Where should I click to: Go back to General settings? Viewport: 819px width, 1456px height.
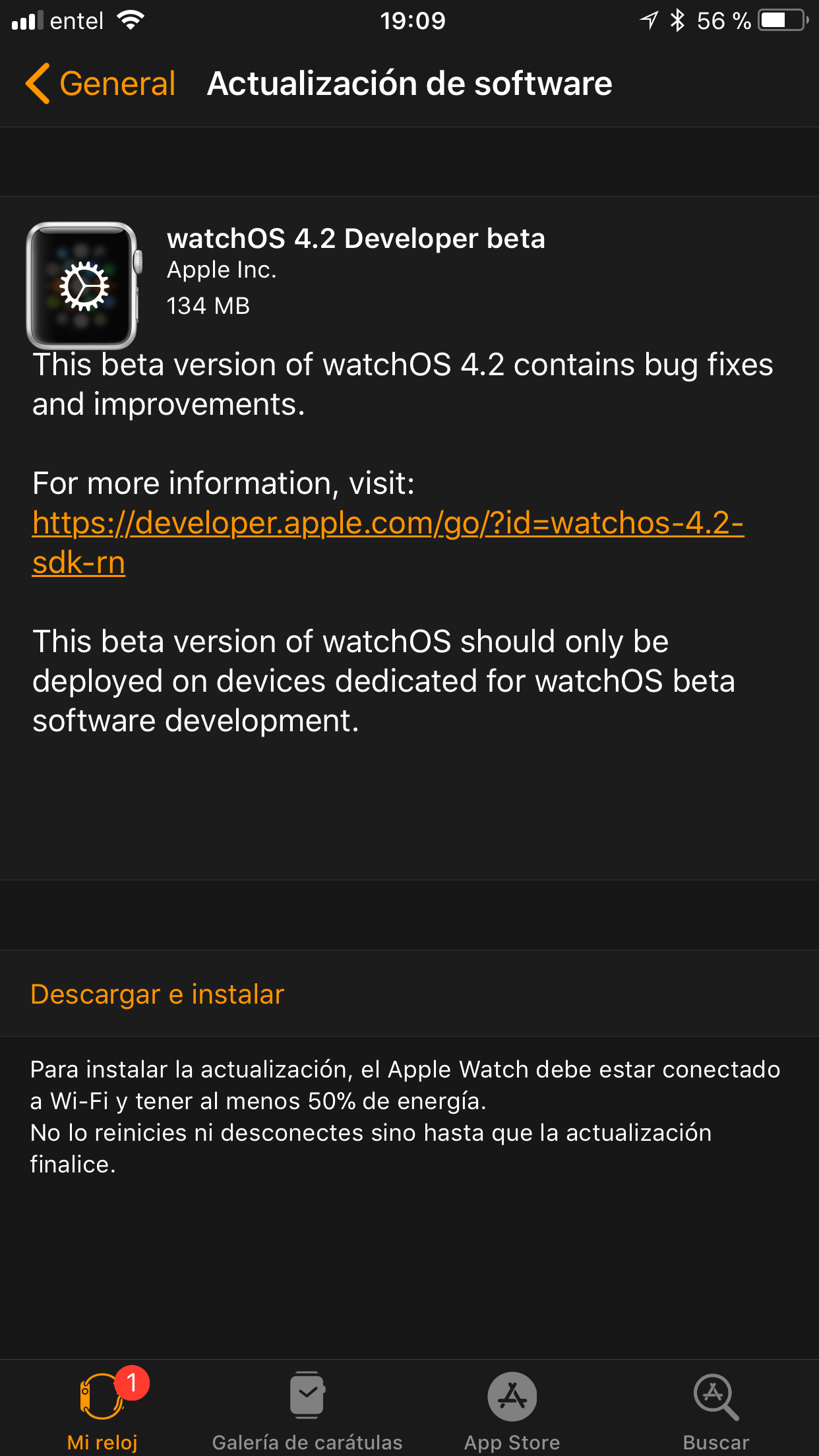coord(117,84)
